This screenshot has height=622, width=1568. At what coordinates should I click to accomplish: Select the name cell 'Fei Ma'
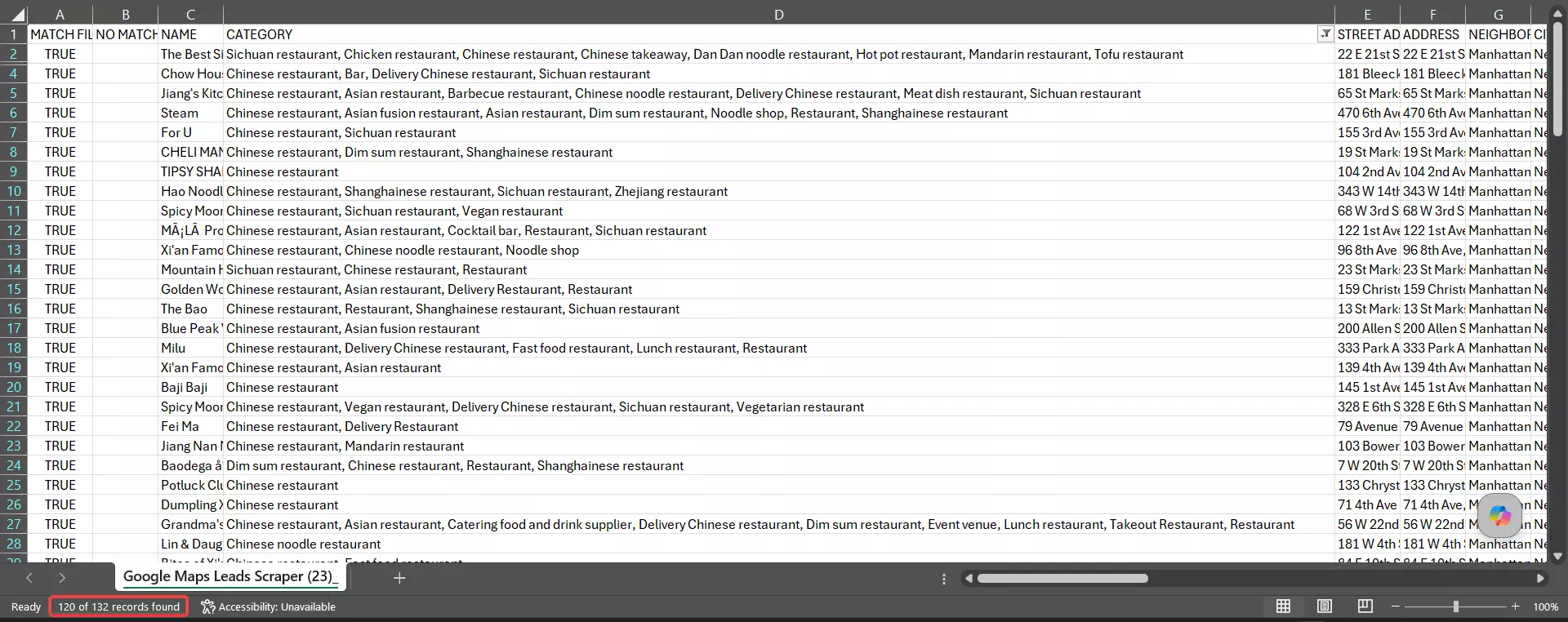coord(190,426)
